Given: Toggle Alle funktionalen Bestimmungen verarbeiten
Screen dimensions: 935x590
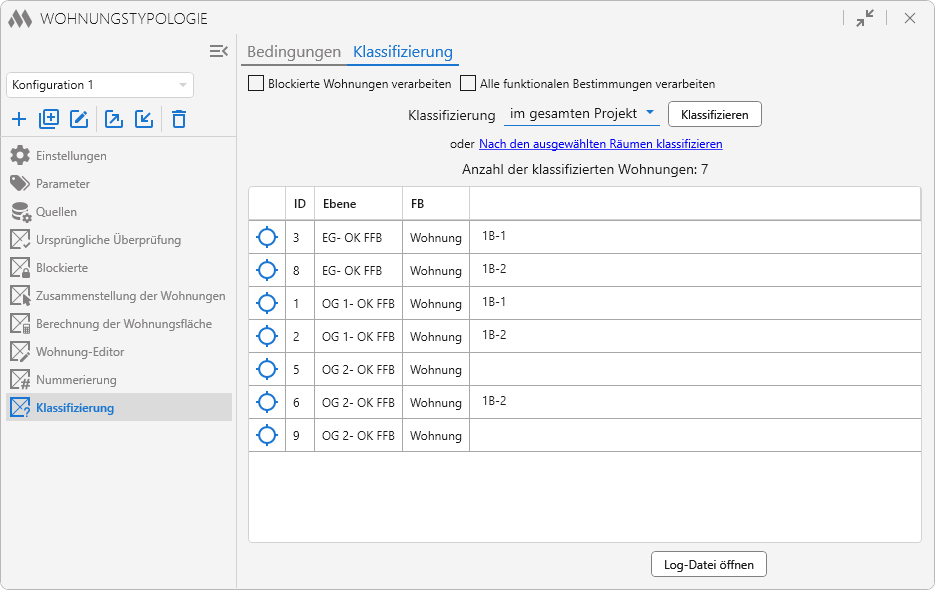Looking at the screenshot, I should (x=468, y=84).
